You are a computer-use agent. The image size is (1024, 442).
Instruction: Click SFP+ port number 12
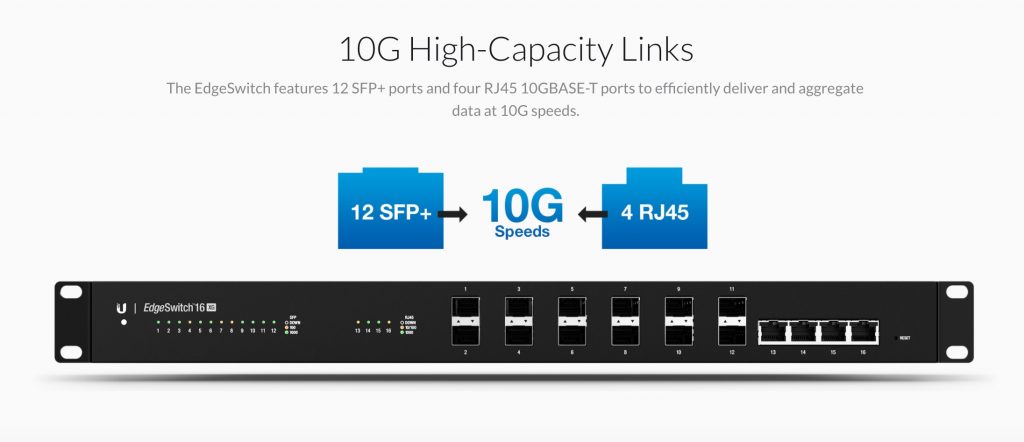click(732, 333)
